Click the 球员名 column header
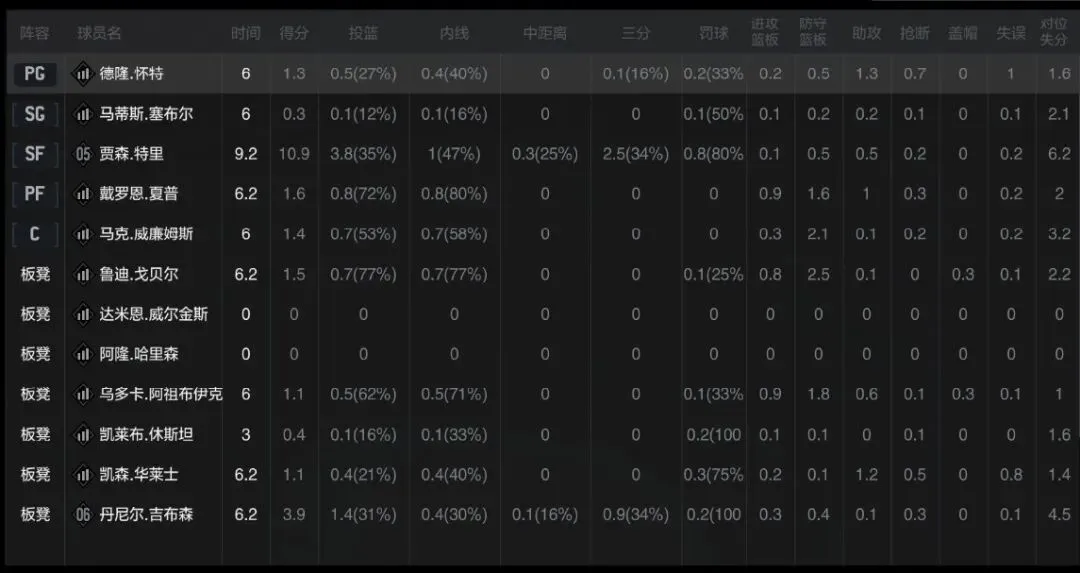Viewport: 1080px width, 573px height. click(x=100, y=33)
